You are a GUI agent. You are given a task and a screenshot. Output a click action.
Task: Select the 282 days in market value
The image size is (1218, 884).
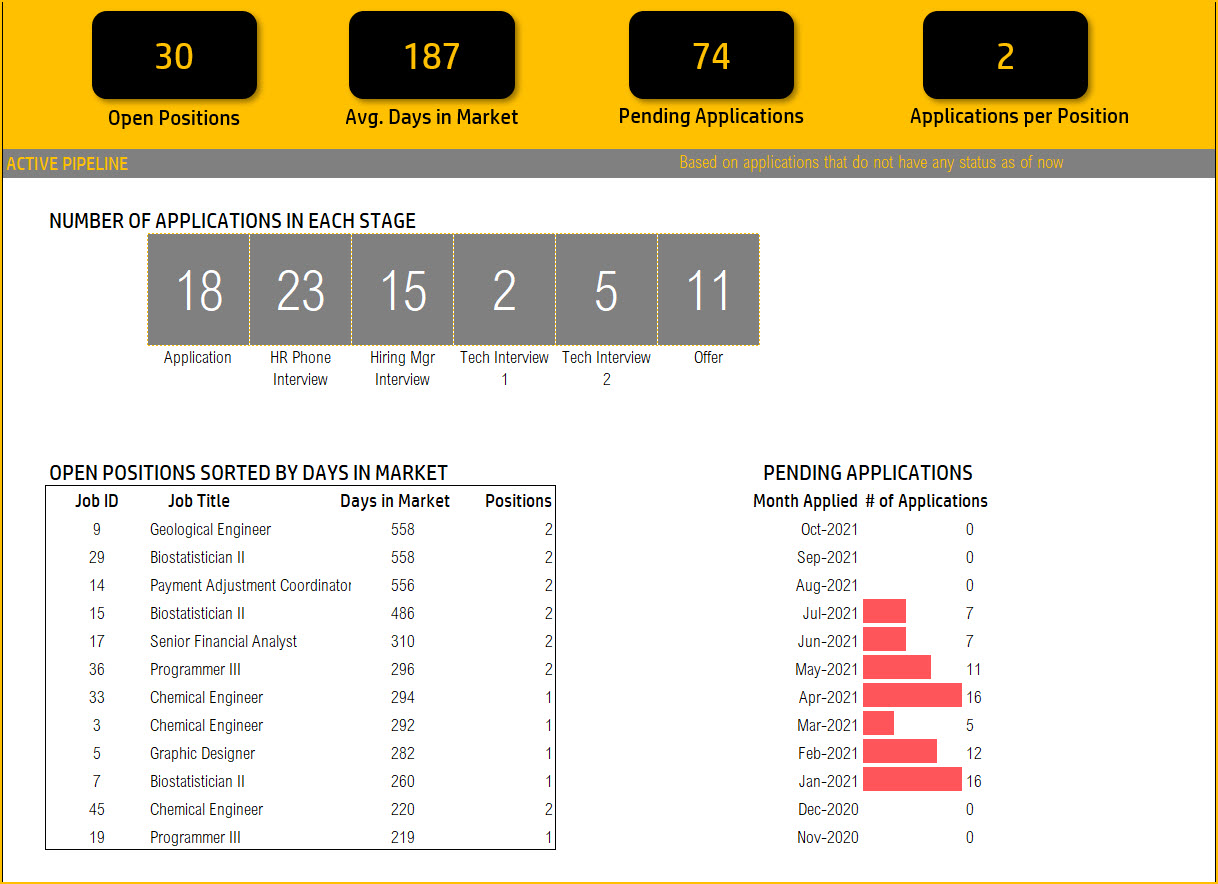403,753
